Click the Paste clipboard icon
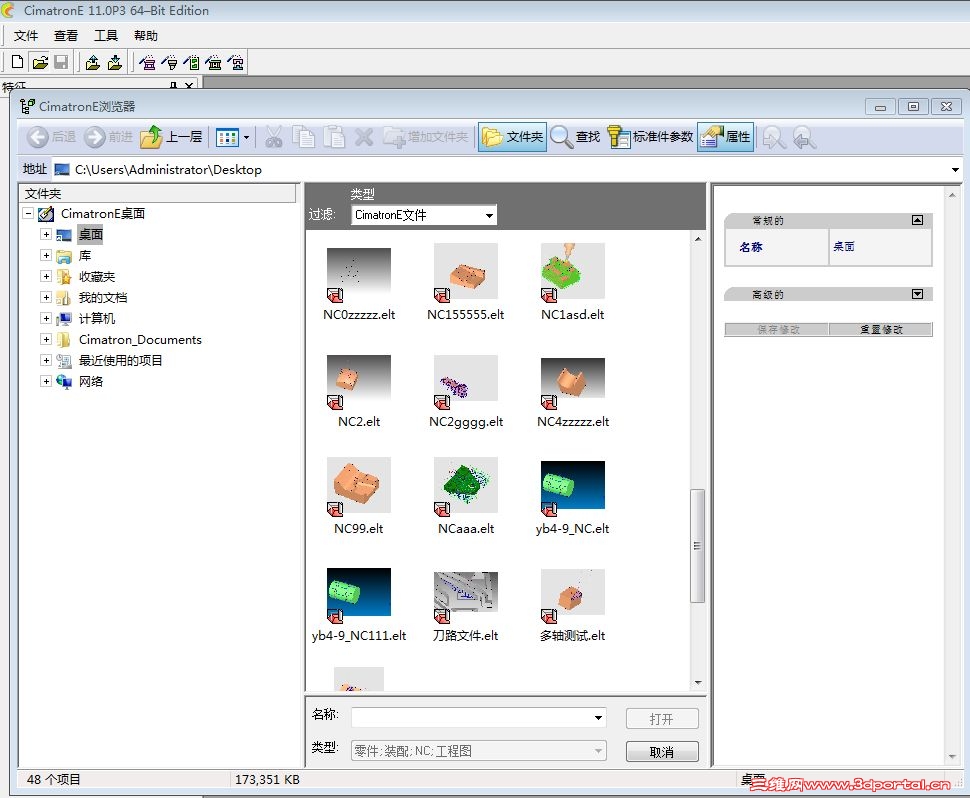The height and width of the screenshot is (798, 970). click(x=334, y=137)
